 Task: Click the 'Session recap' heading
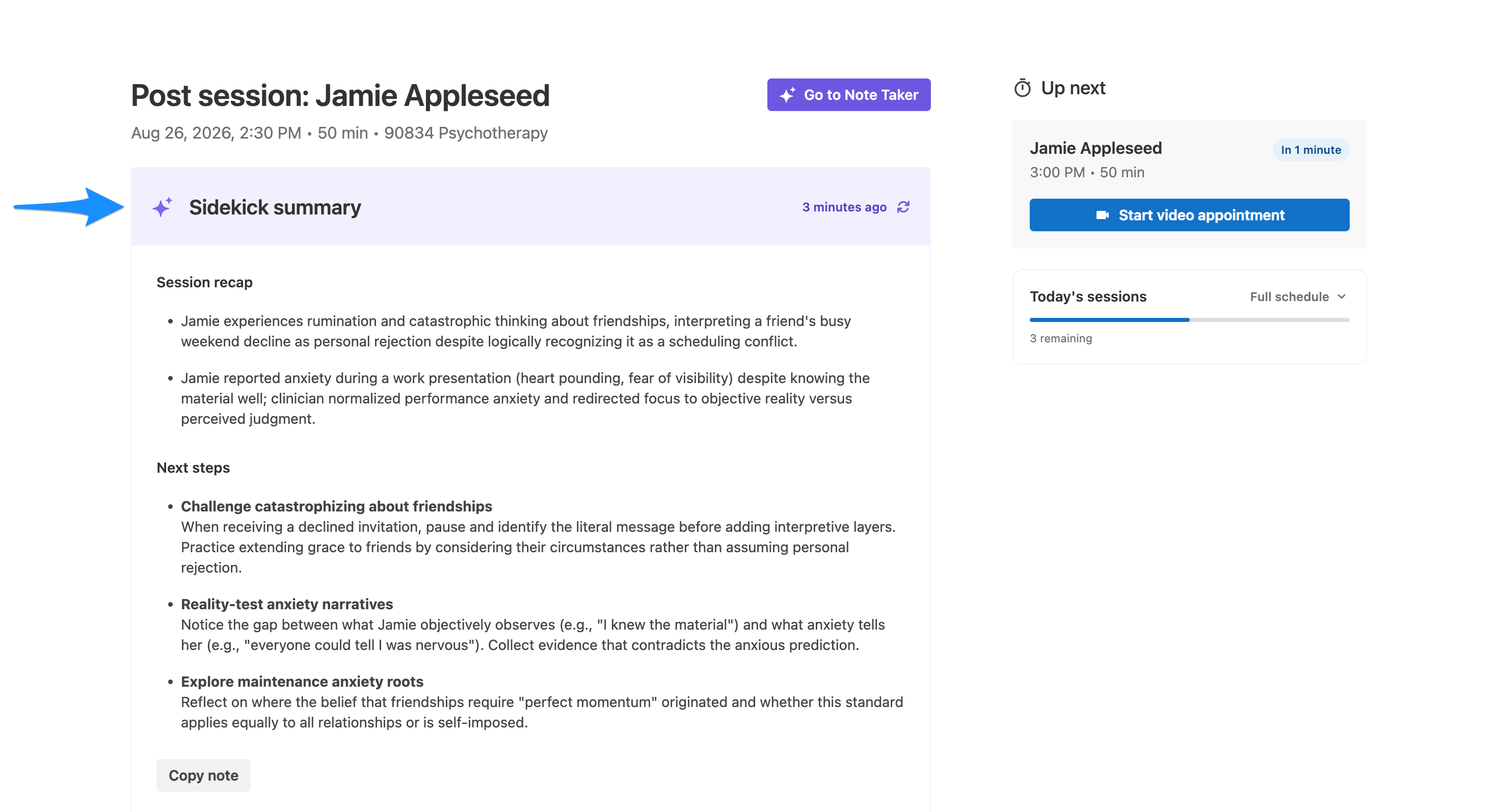pyautogui.click(x=205, y=282)
